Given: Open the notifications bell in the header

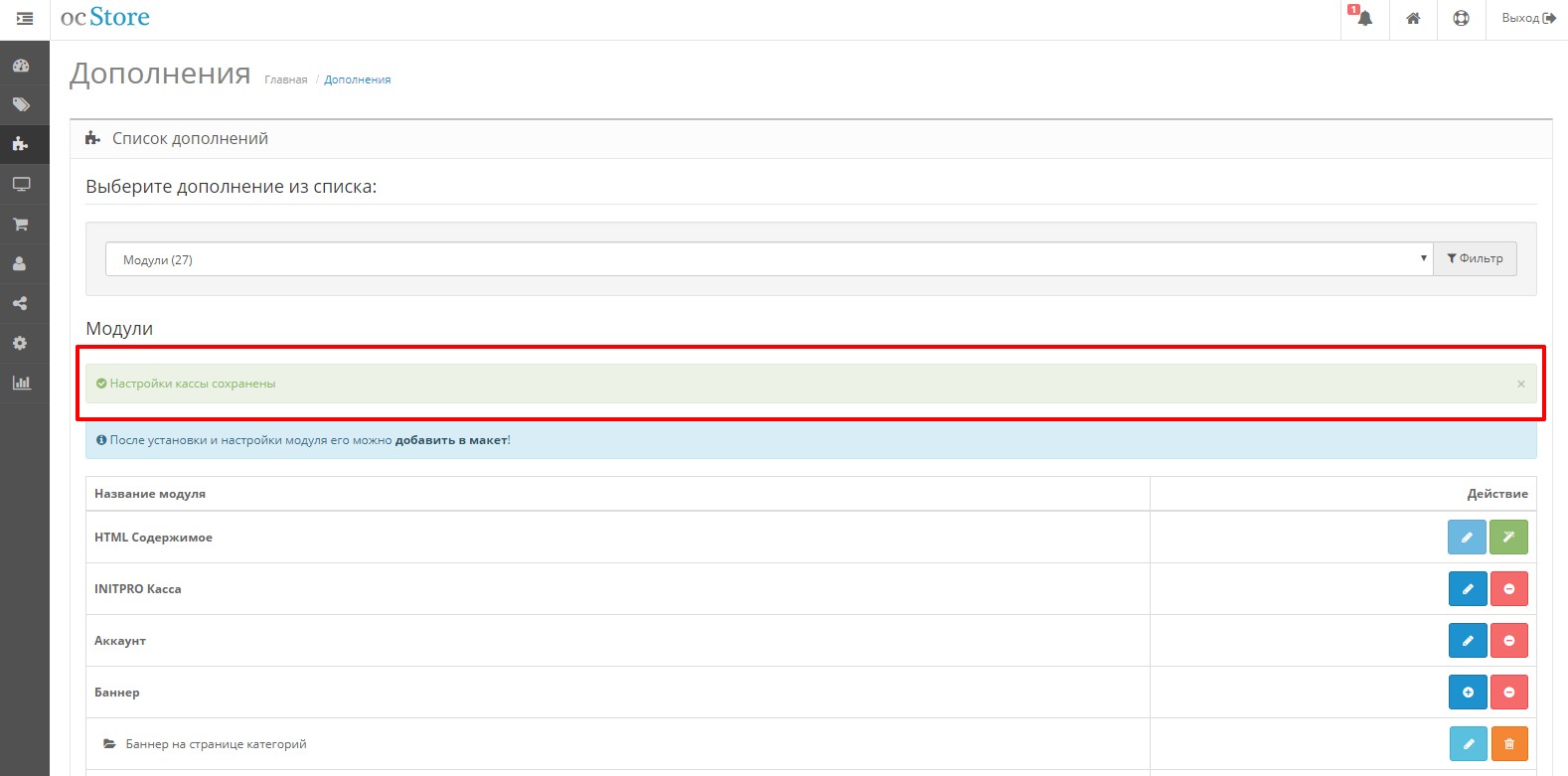Looking at the screenshot, I should point(1364,18).
